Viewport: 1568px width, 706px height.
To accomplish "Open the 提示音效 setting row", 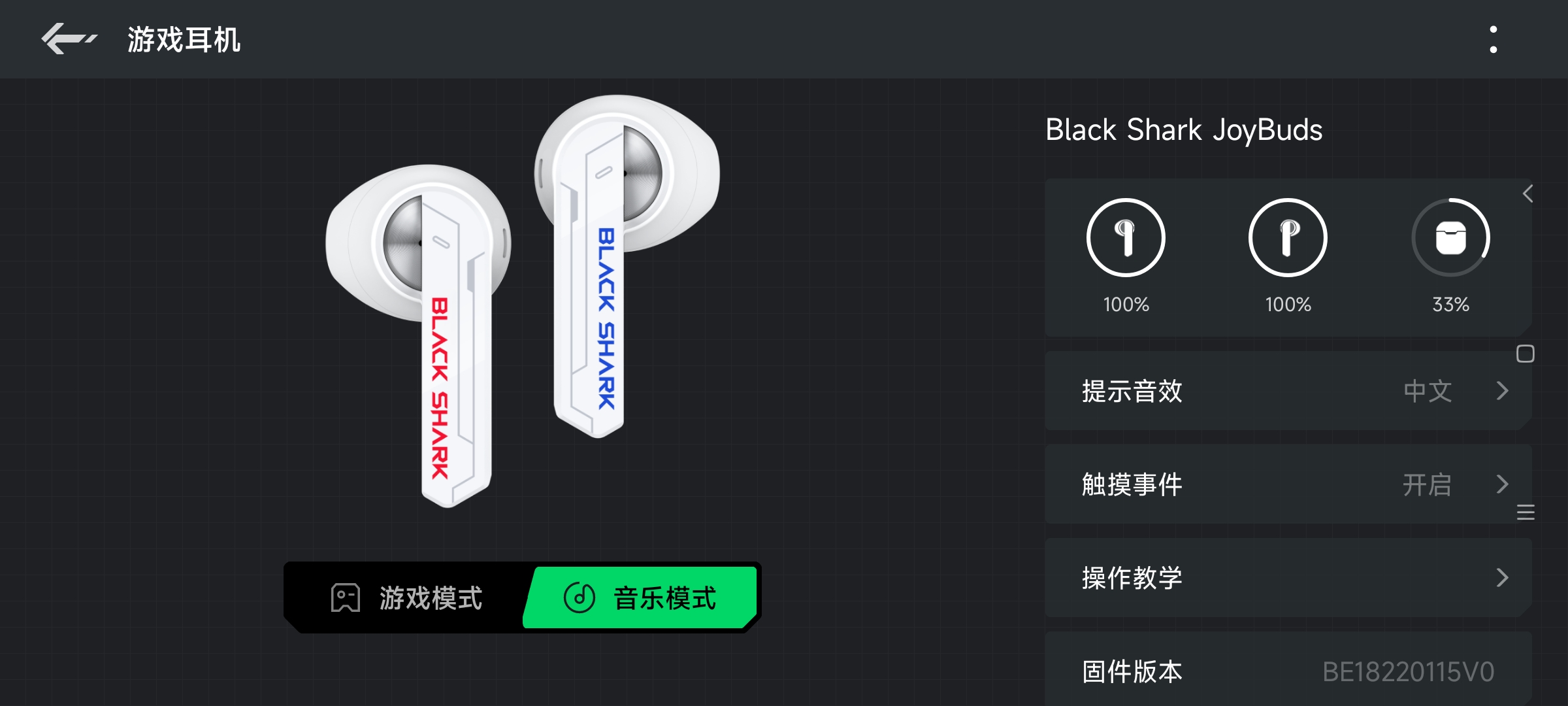I will pos(1288,391).
